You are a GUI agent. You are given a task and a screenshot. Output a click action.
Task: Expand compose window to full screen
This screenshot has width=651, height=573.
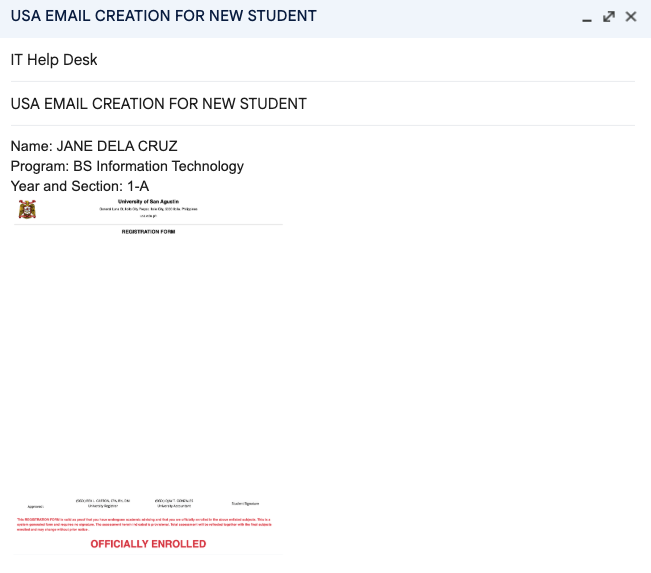[x=609, y=17]
